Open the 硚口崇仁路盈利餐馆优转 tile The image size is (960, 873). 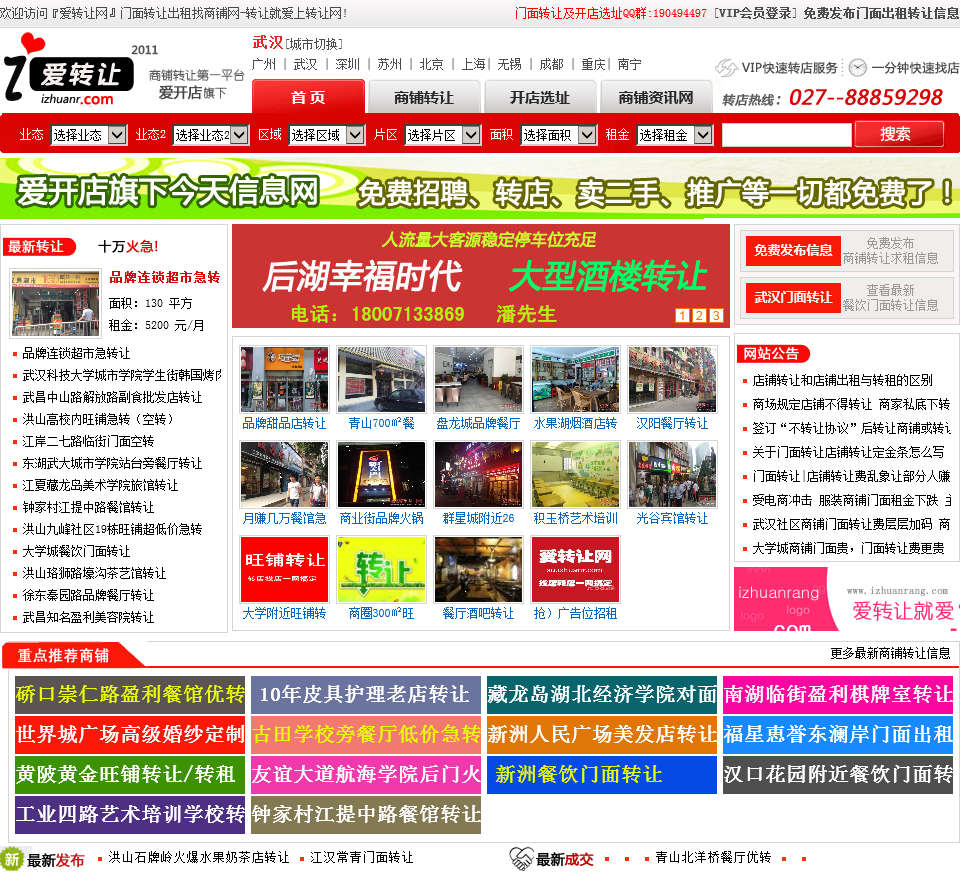130,695
